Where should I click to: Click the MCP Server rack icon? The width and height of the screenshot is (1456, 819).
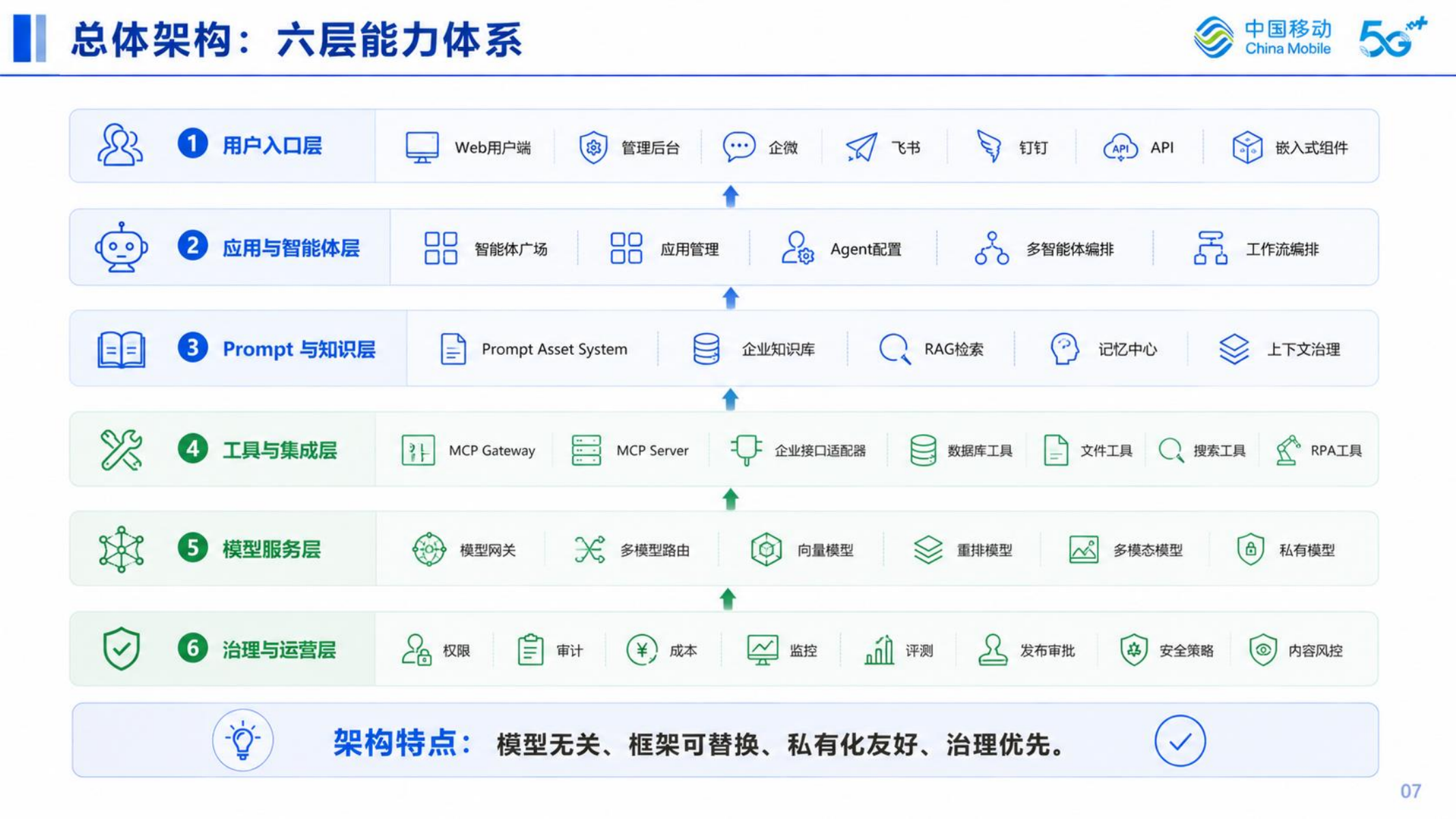(x=586, y=450)
